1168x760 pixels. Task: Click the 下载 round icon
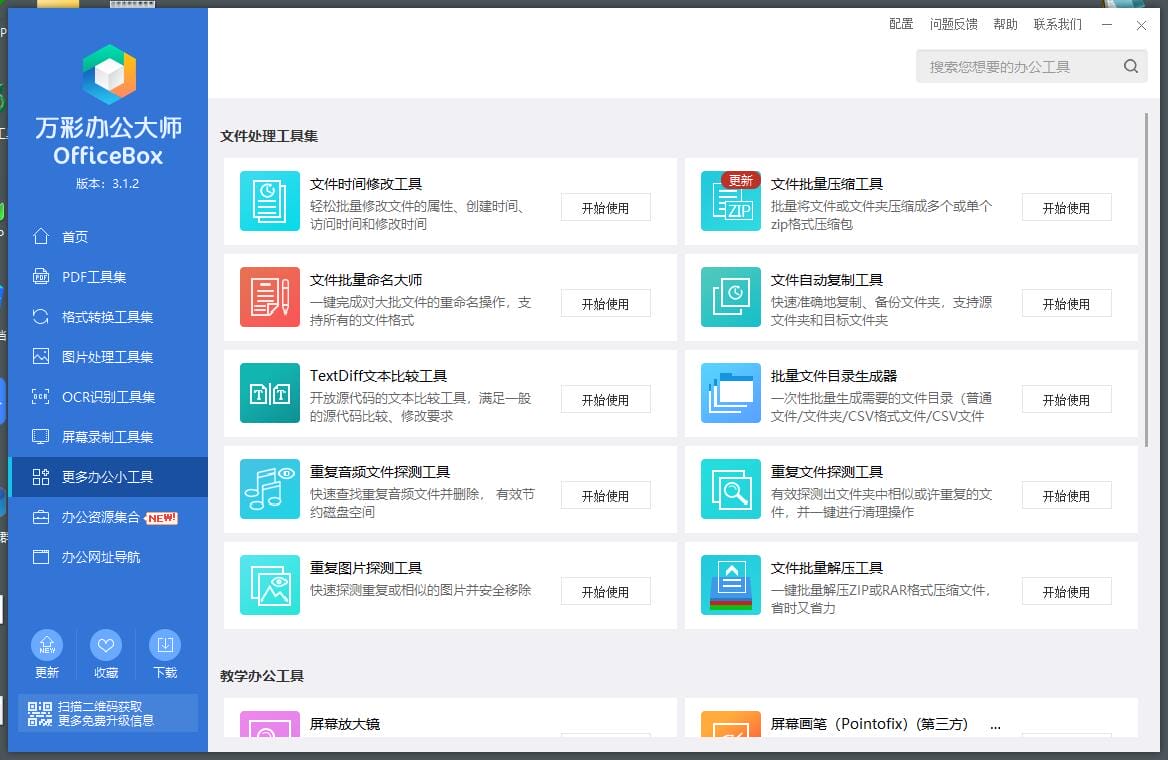(165, 645)
